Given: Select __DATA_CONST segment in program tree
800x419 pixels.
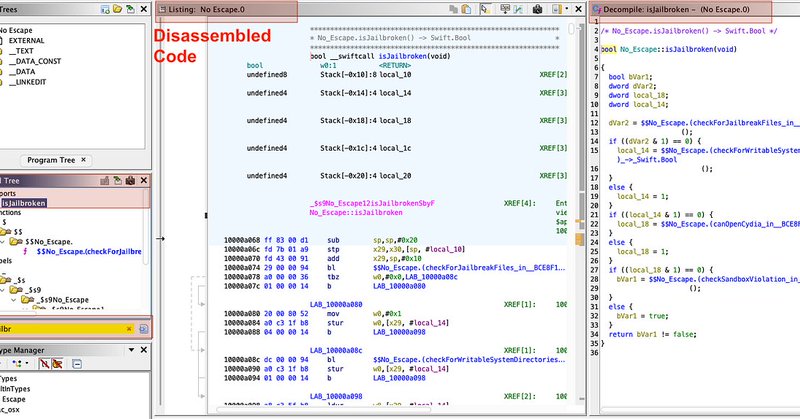Looking at the screenshot, I should pyautogui.click(x=35, y=61).
